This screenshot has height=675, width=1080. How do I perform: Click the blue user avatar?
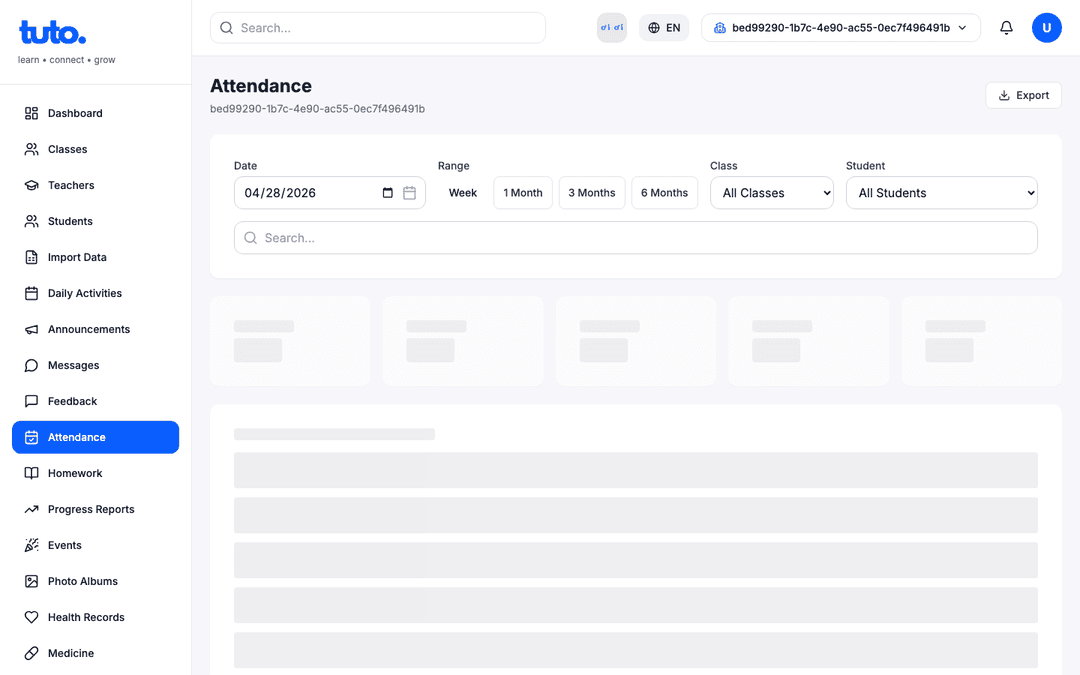1046,28
